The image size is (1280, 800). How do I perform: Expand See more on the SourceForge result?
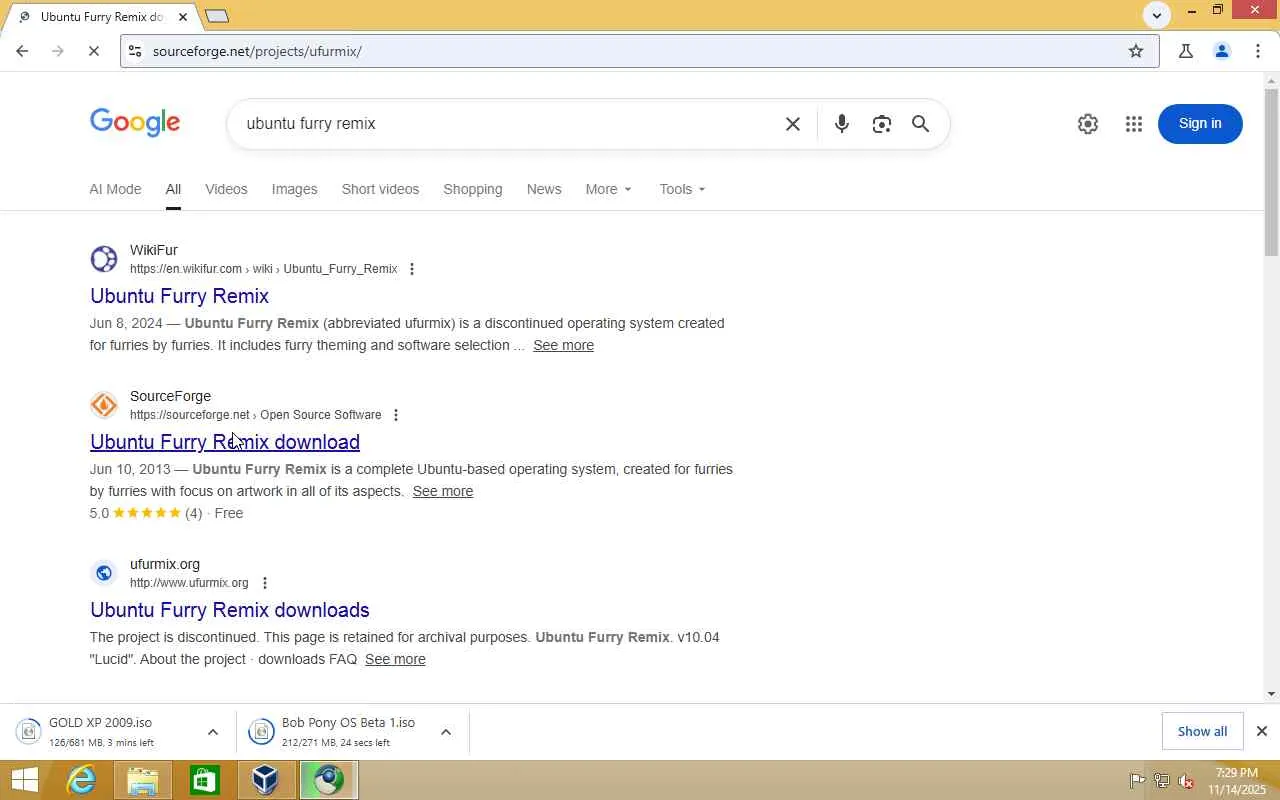tap(443, 491)
